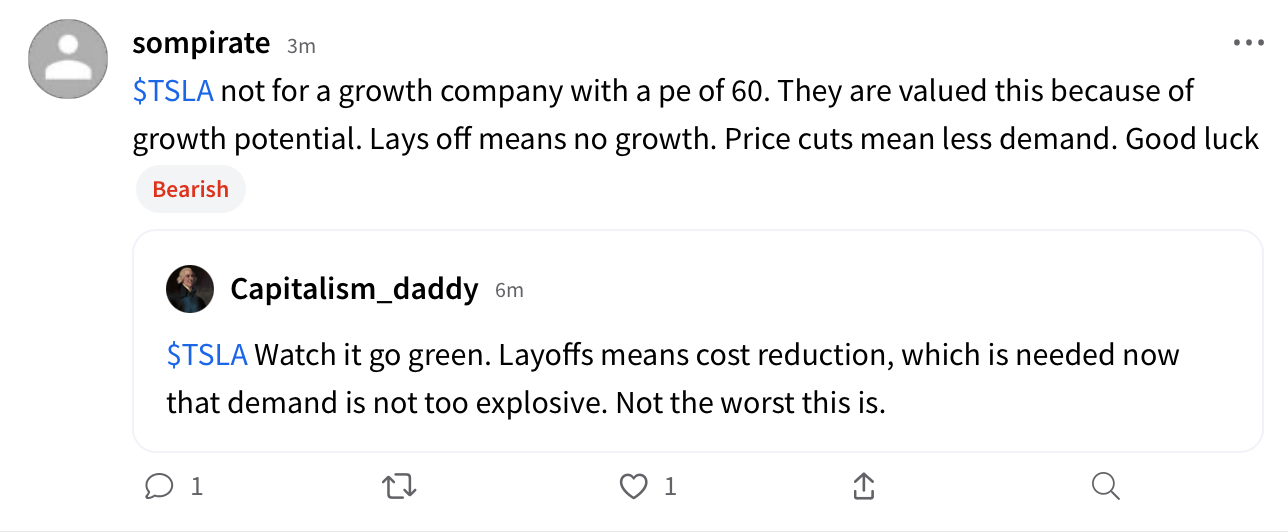Go to the sompirate username profile
The image size is (1288, 532).
(201, 43)
